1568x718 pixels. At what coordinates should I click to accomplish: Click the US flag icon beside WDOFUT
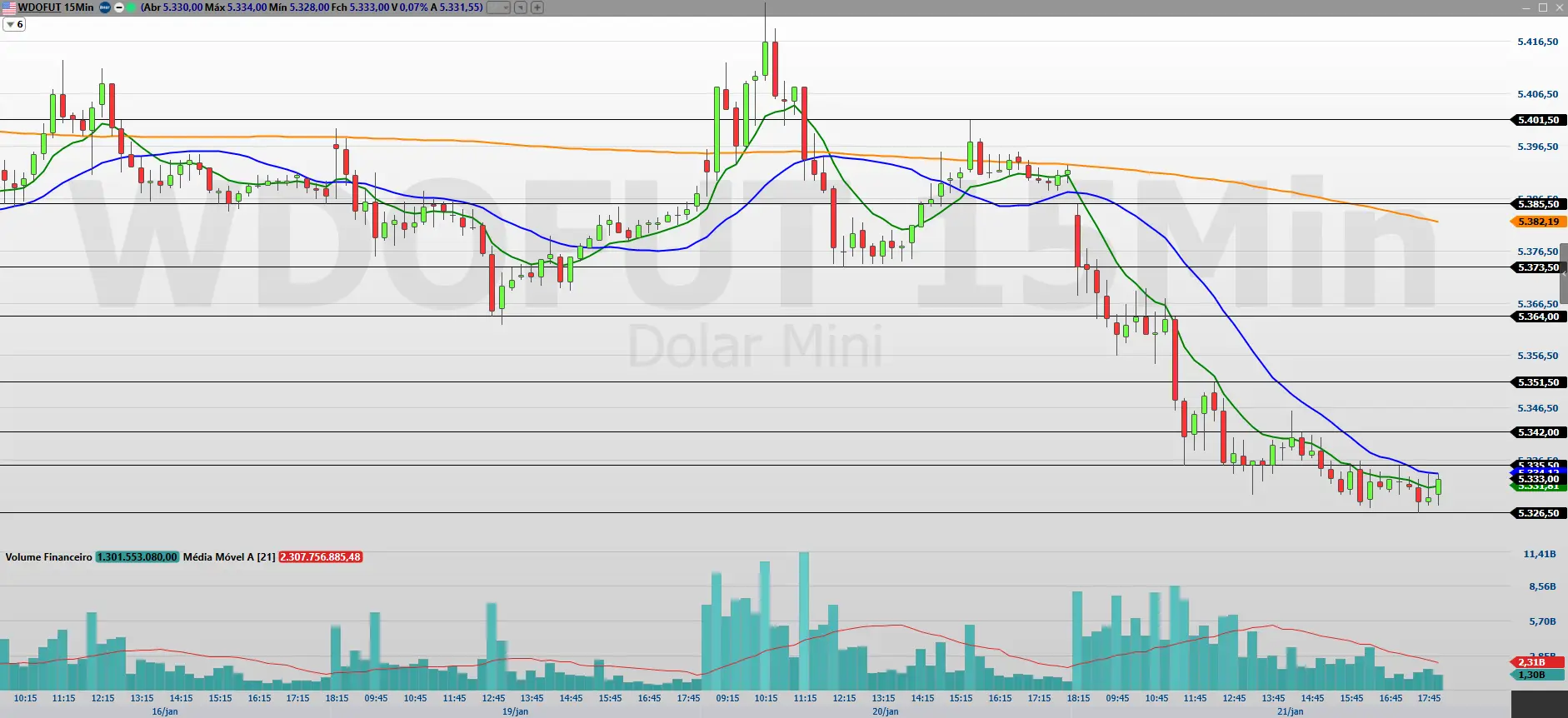[x=8, y=7]
